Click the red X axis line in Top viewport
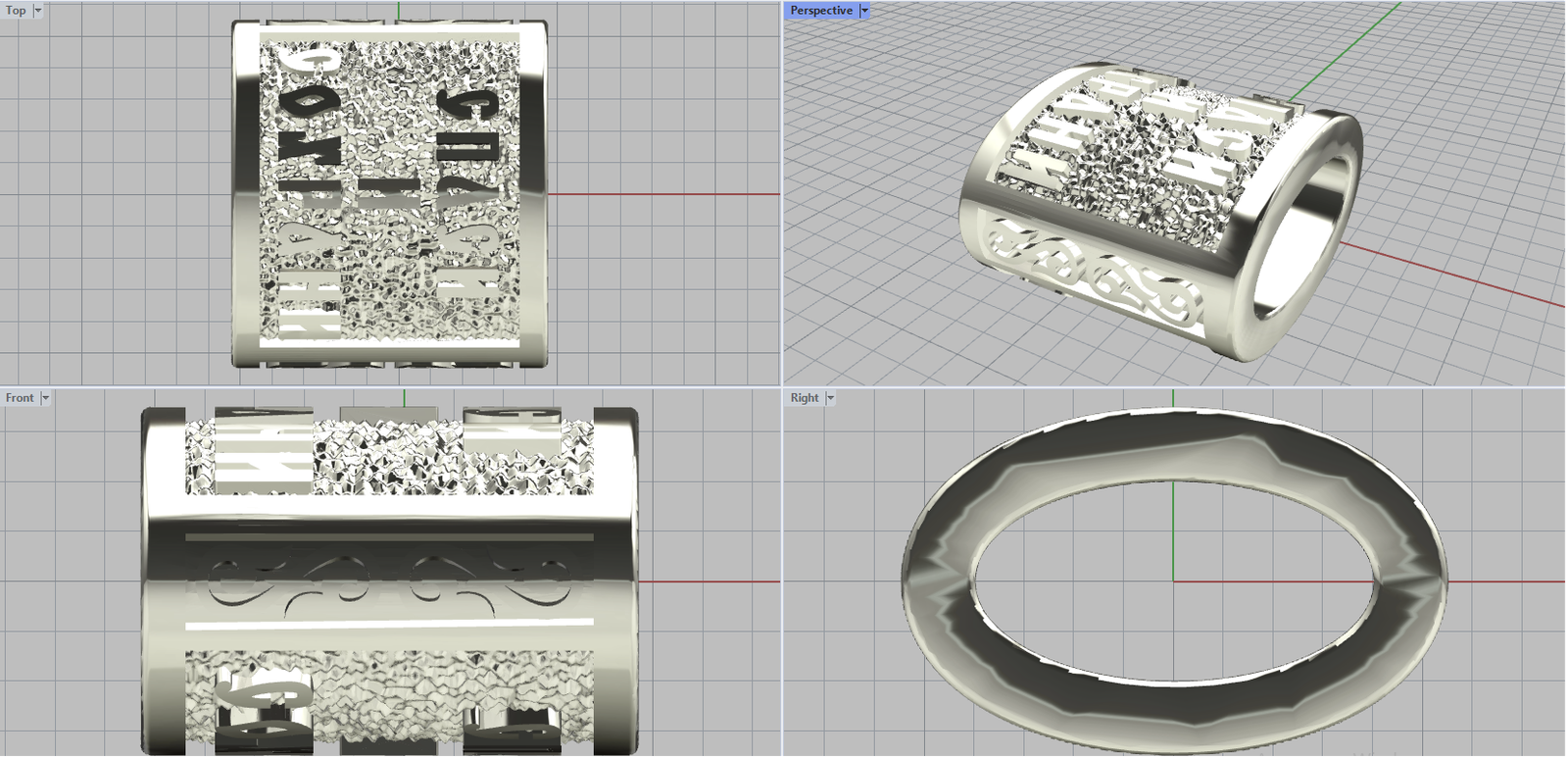Screen dimensions: 1568x757 click(666, 194)
